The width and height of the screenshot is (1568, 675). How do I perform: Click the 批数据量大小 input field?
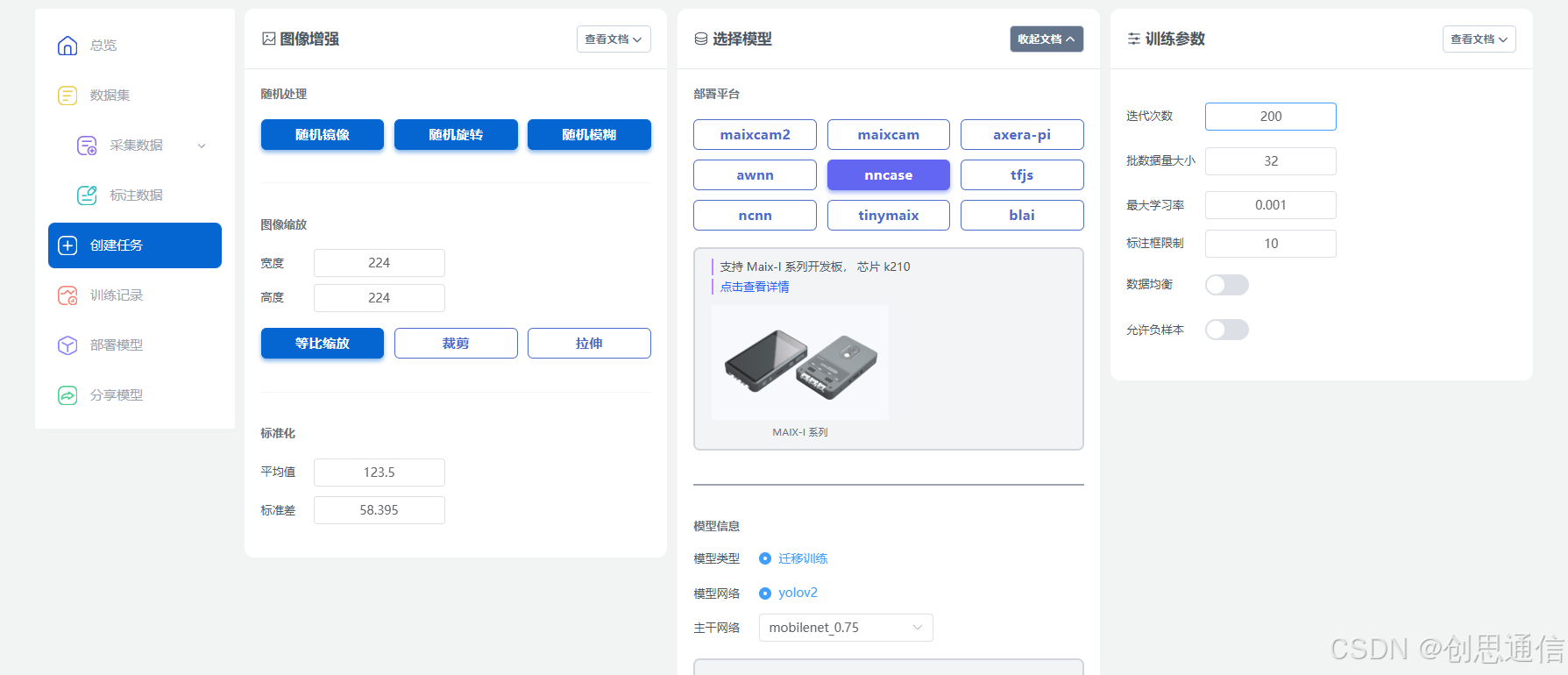click(1271, 161)
